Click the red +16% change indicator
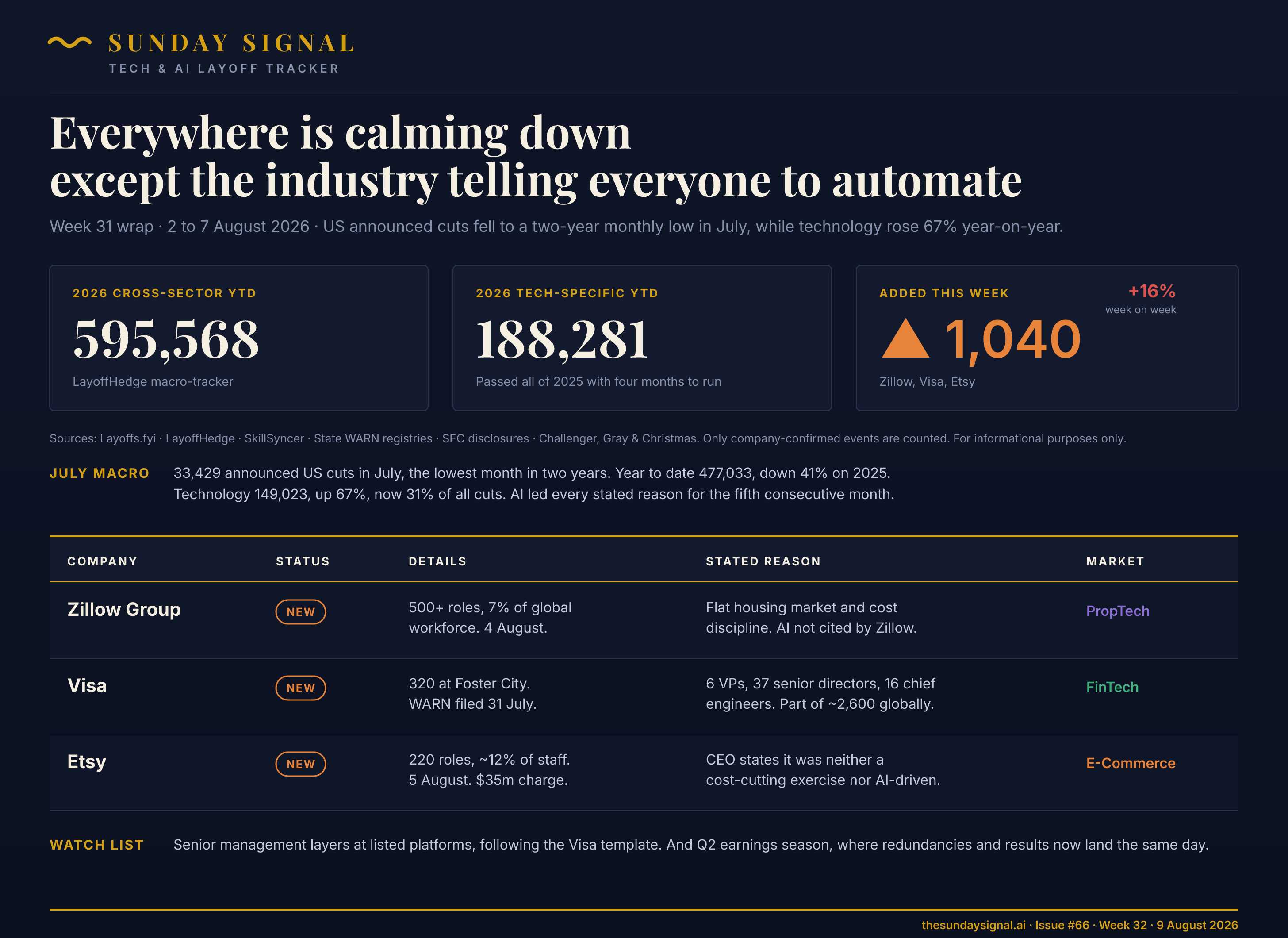The height and width of the screenshot is (938, 1288). click(1152, 291)
